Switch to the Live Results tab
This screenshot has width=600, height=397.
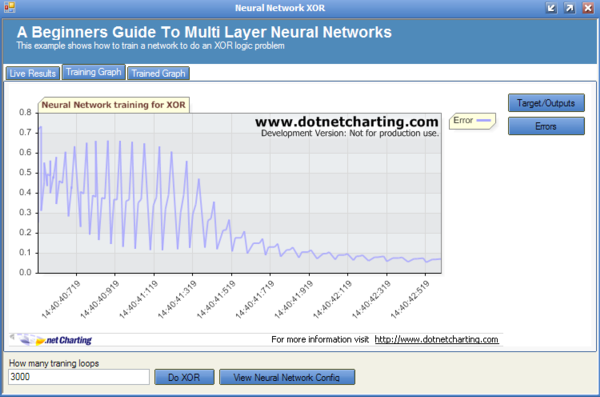[33, 73]
